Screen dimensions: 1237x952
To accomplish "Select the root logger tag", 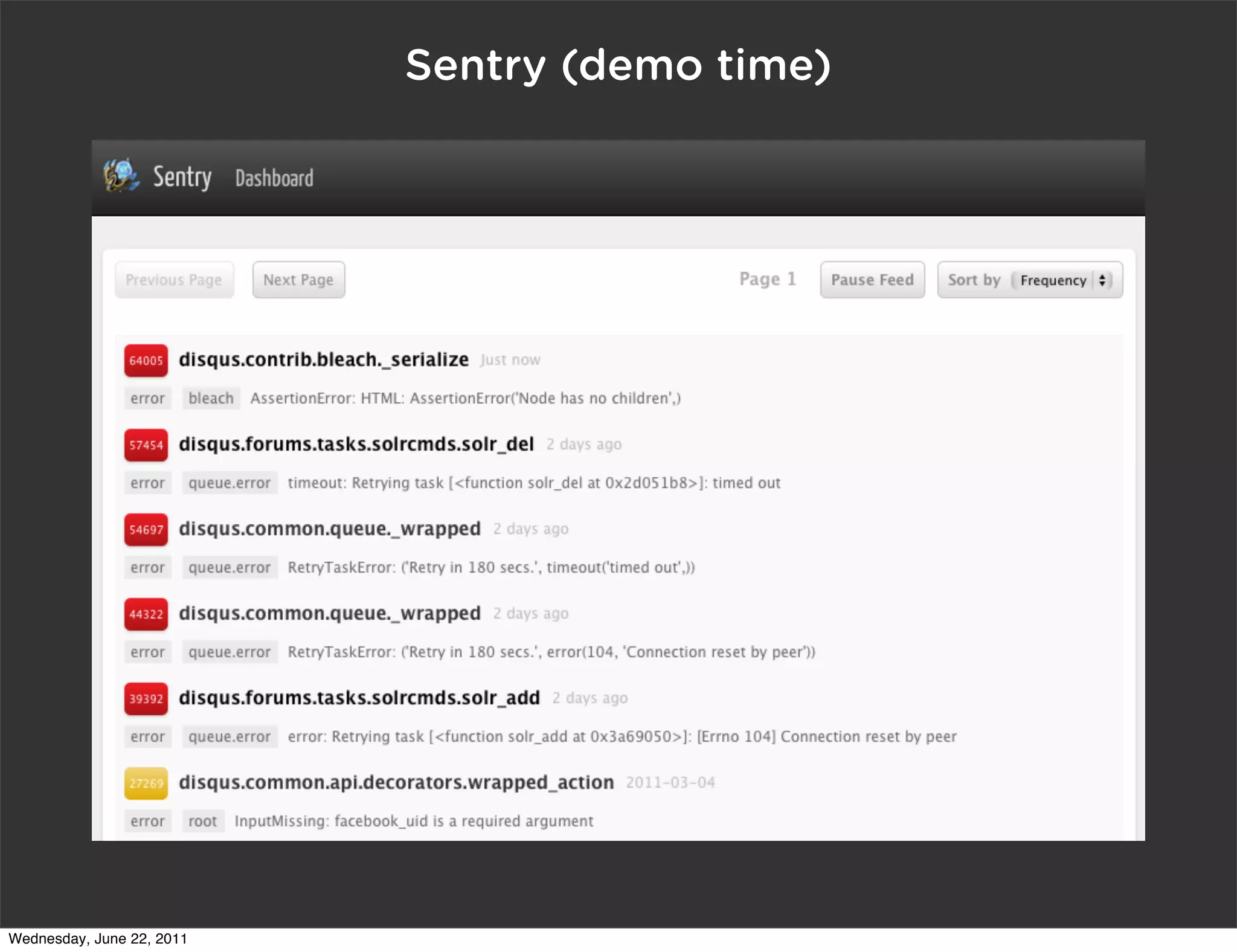I will 203,821.
